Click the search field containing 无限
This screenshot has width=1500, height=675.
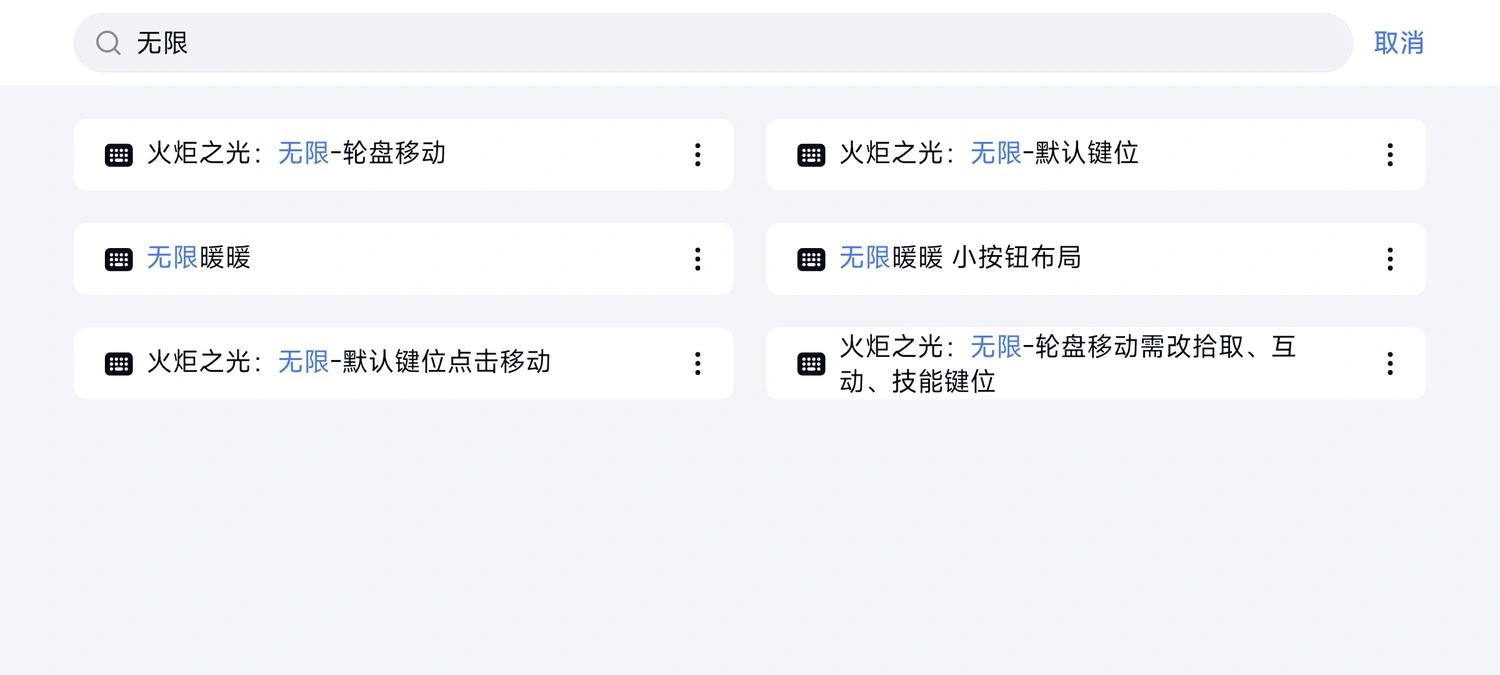click(700, 43)
